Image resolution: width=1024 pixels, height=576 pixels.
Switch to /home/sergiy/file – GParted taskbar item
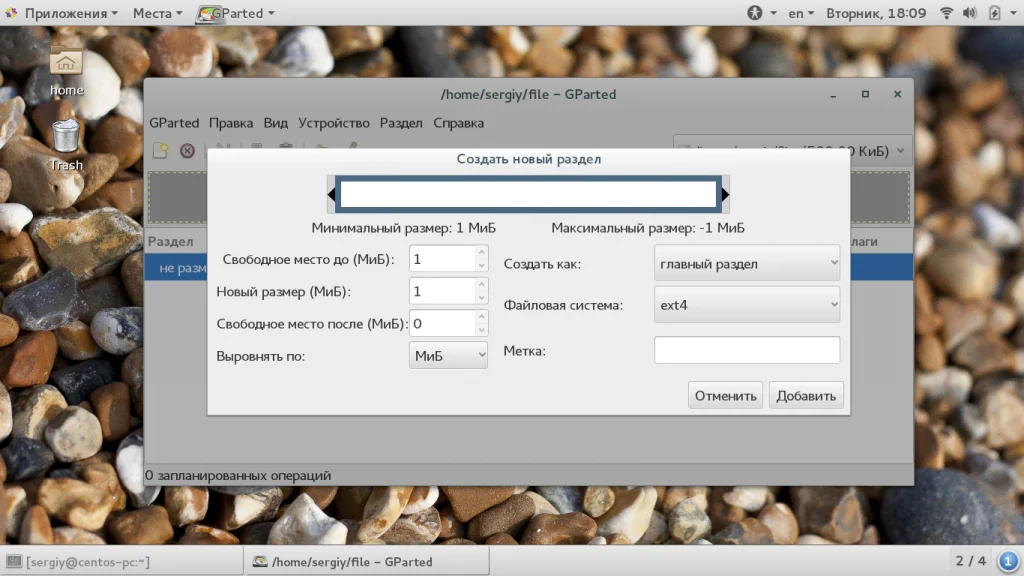coord(367,562)
